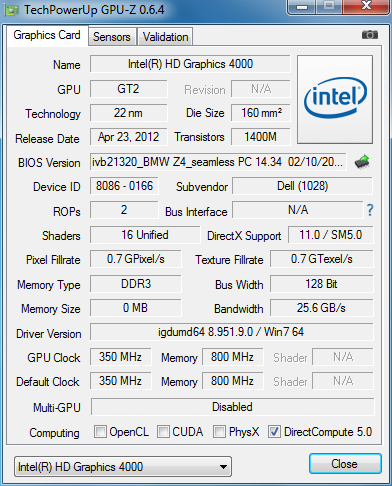Click the BIOS save chip icon

click(x=362, y=162)
